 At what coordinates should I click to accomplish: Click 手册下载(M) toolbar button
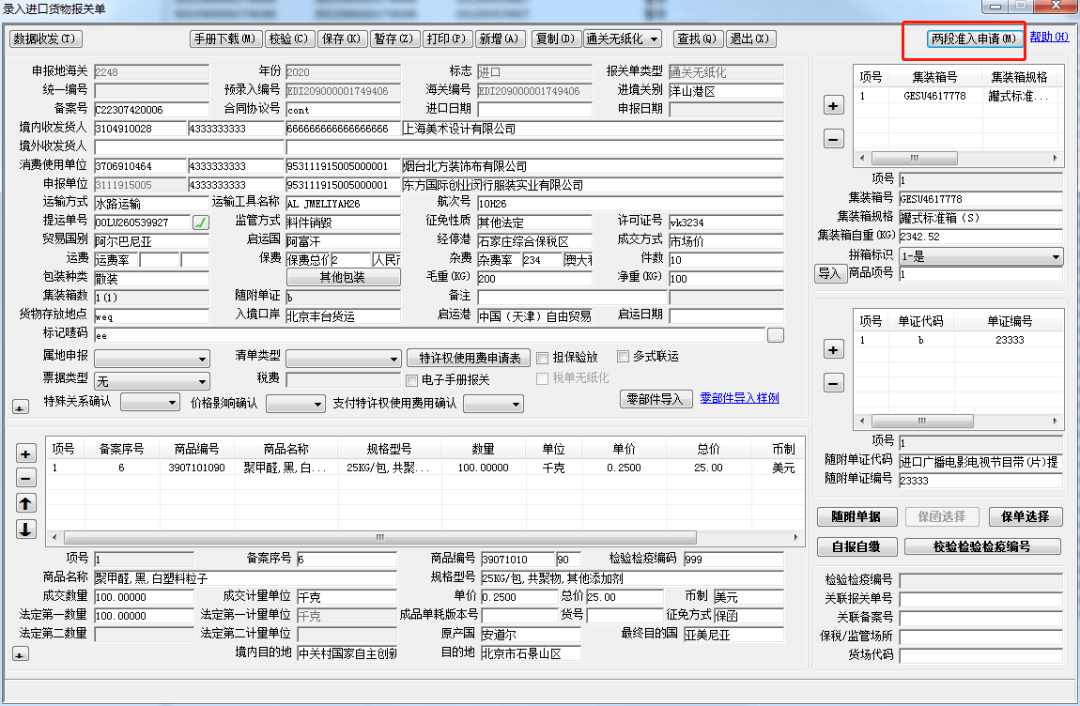point(225,39)
